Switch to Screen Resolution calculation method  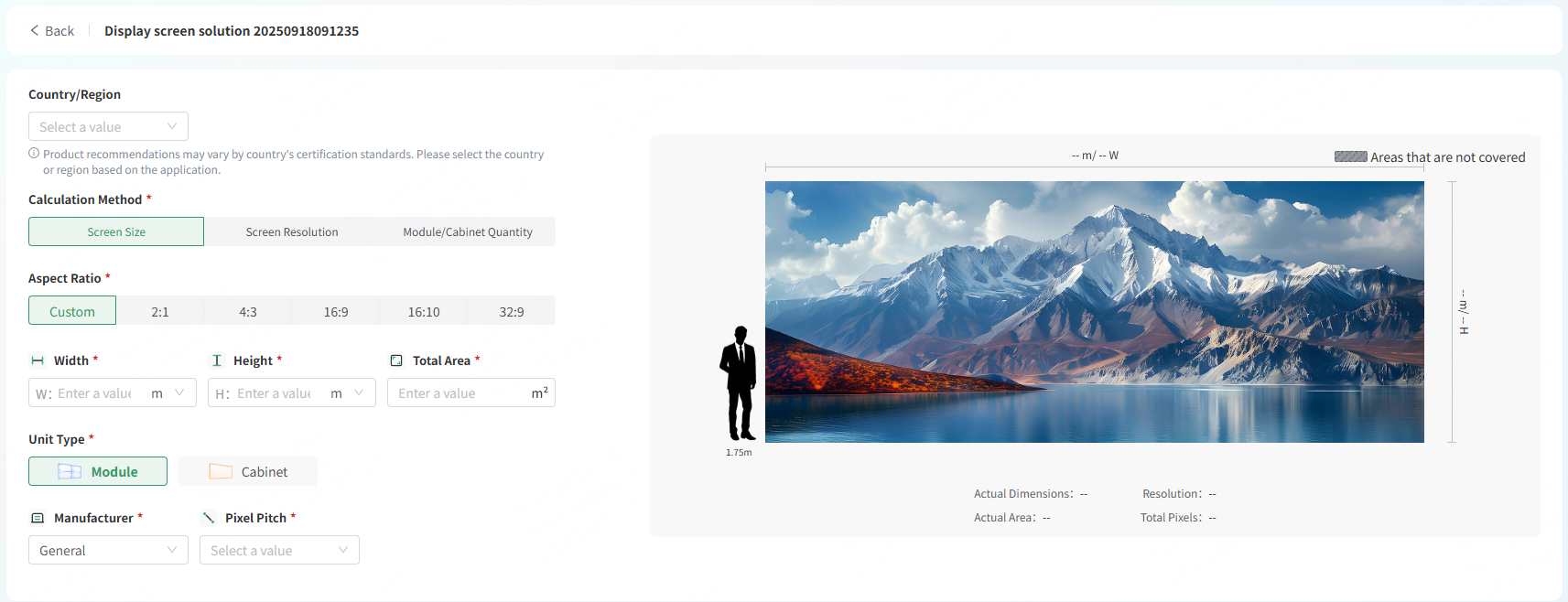click(x=292, y=231)
